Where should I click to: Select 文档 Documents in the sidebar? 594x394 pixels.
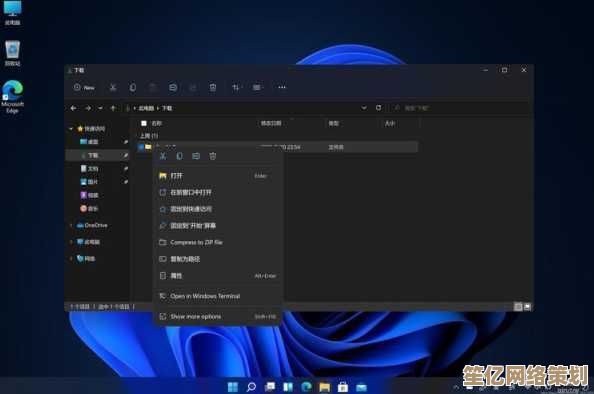[x=89, y=169]
